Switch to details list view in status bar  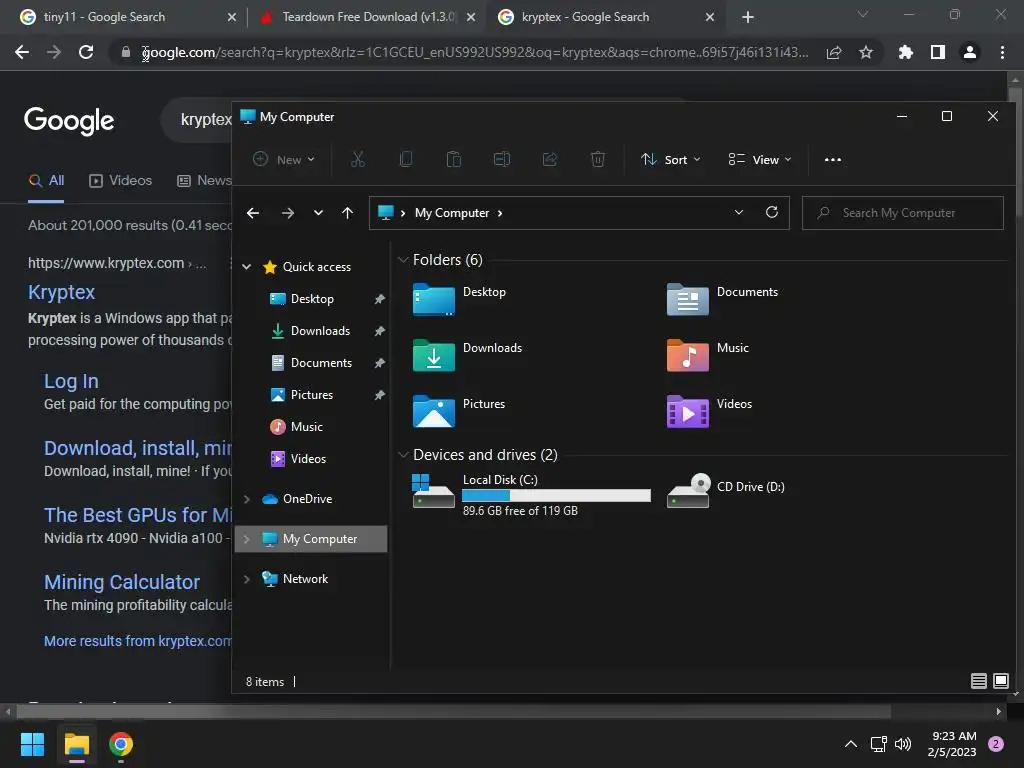[978, 681]
